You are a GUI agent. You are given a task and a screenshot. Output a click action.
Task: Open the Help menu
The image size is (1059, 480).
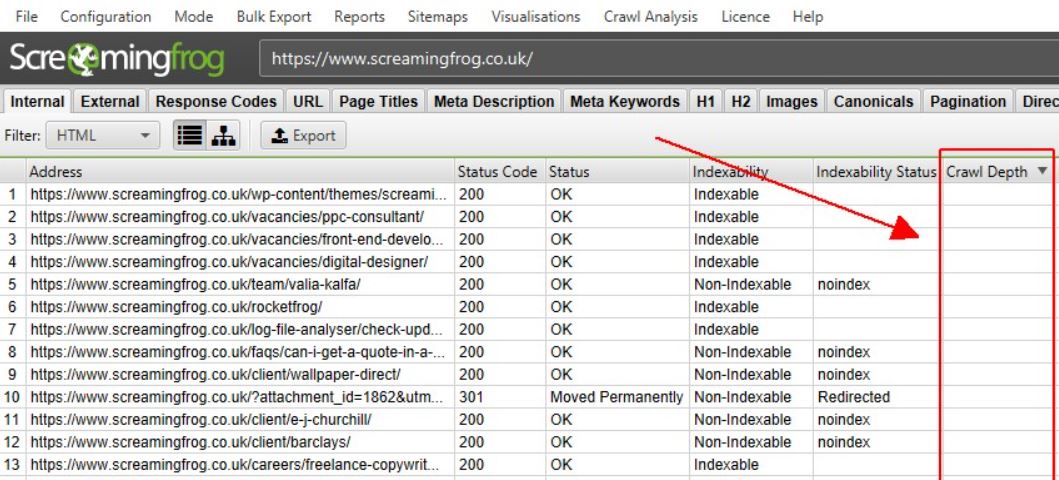pyautogui.click(x=808, y=17)
